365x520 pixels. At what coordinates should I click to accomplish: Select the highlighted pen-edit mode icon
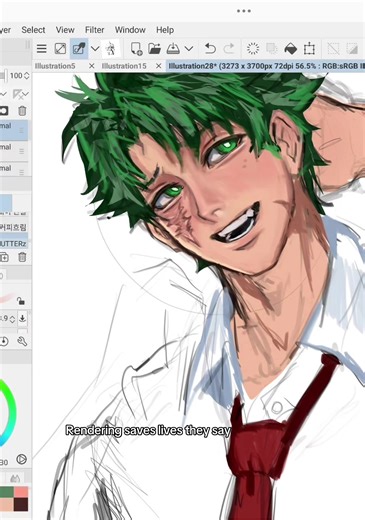point(79,49)
